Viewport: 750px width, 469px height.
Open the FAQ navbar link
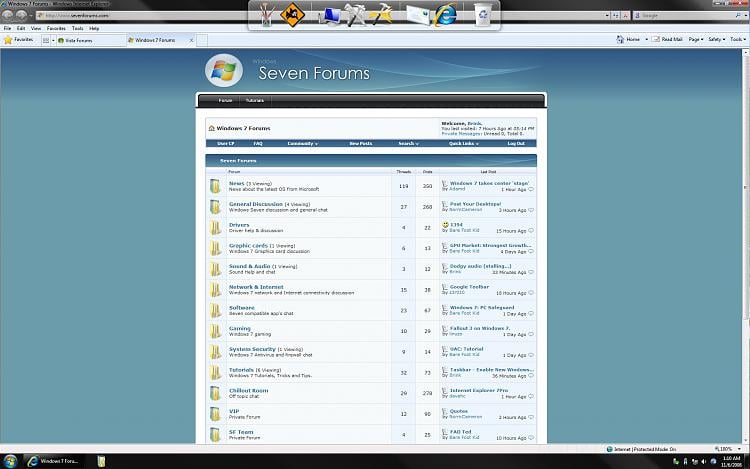point(258,143)
